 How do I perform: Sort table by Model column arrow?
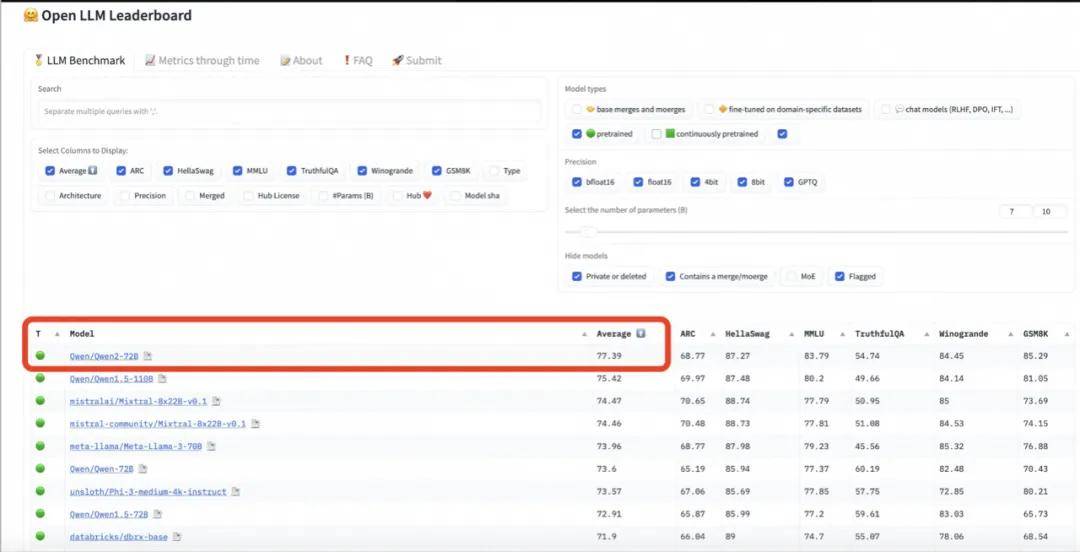click(x=584, y=334)
